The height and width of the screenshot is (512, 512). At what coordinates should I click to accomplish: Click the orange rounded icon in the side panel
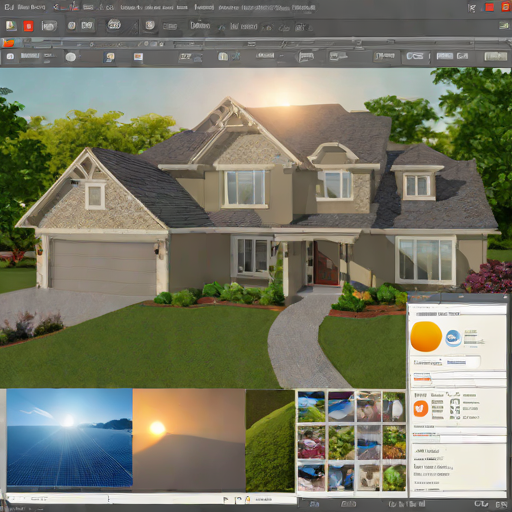tap(421, 408)
